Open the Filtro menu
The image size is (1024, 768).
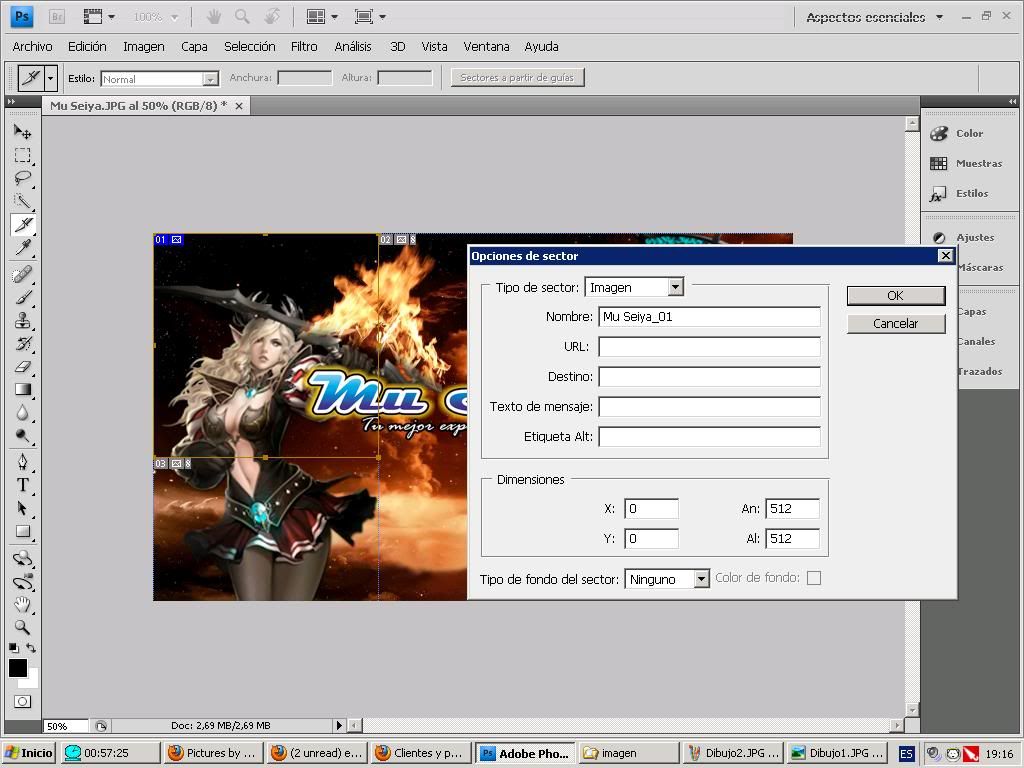point(304,46)
